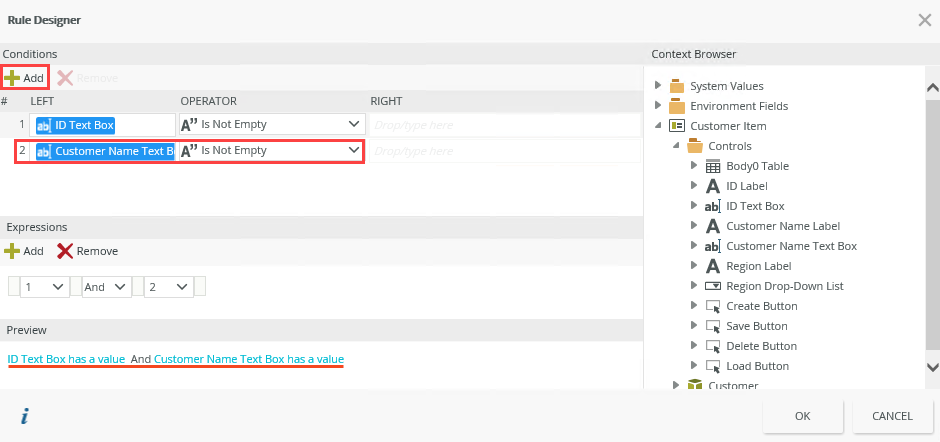Click the Customer Item view icon

(x=677, y=126)
